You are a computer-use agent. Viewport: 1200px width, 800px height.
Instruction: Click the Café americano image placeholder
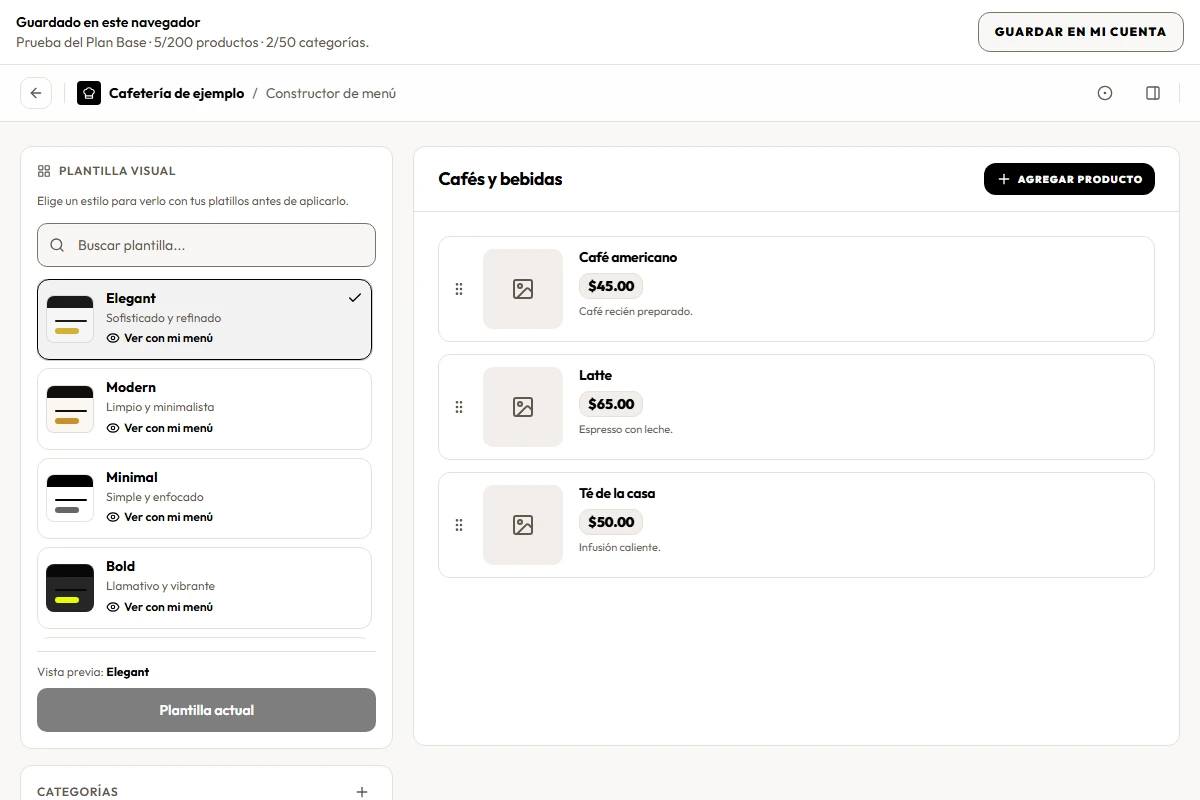point(523,289)
